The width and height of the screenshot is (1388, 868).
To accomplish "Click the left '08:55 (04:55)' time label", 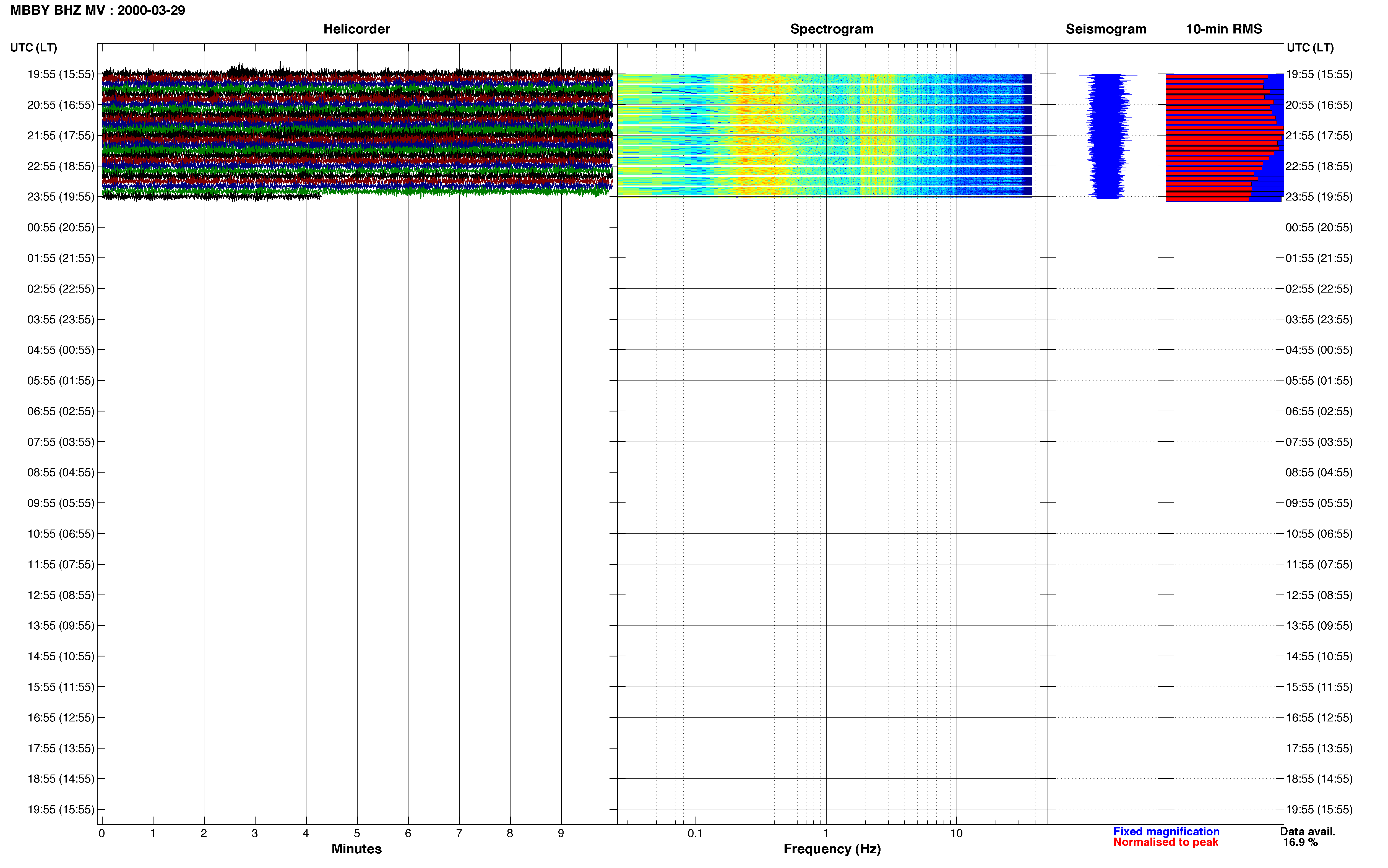I will (x=61, y=472).
